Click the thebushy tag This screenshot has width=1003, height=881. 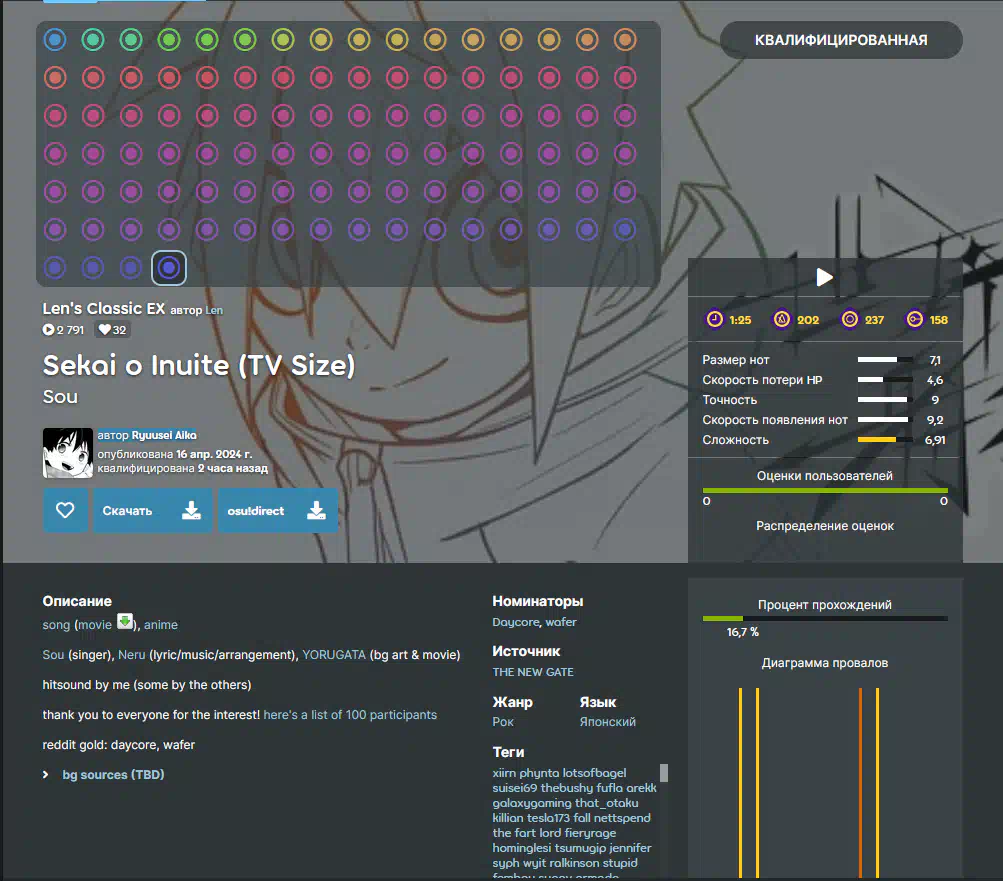[567, 788]
